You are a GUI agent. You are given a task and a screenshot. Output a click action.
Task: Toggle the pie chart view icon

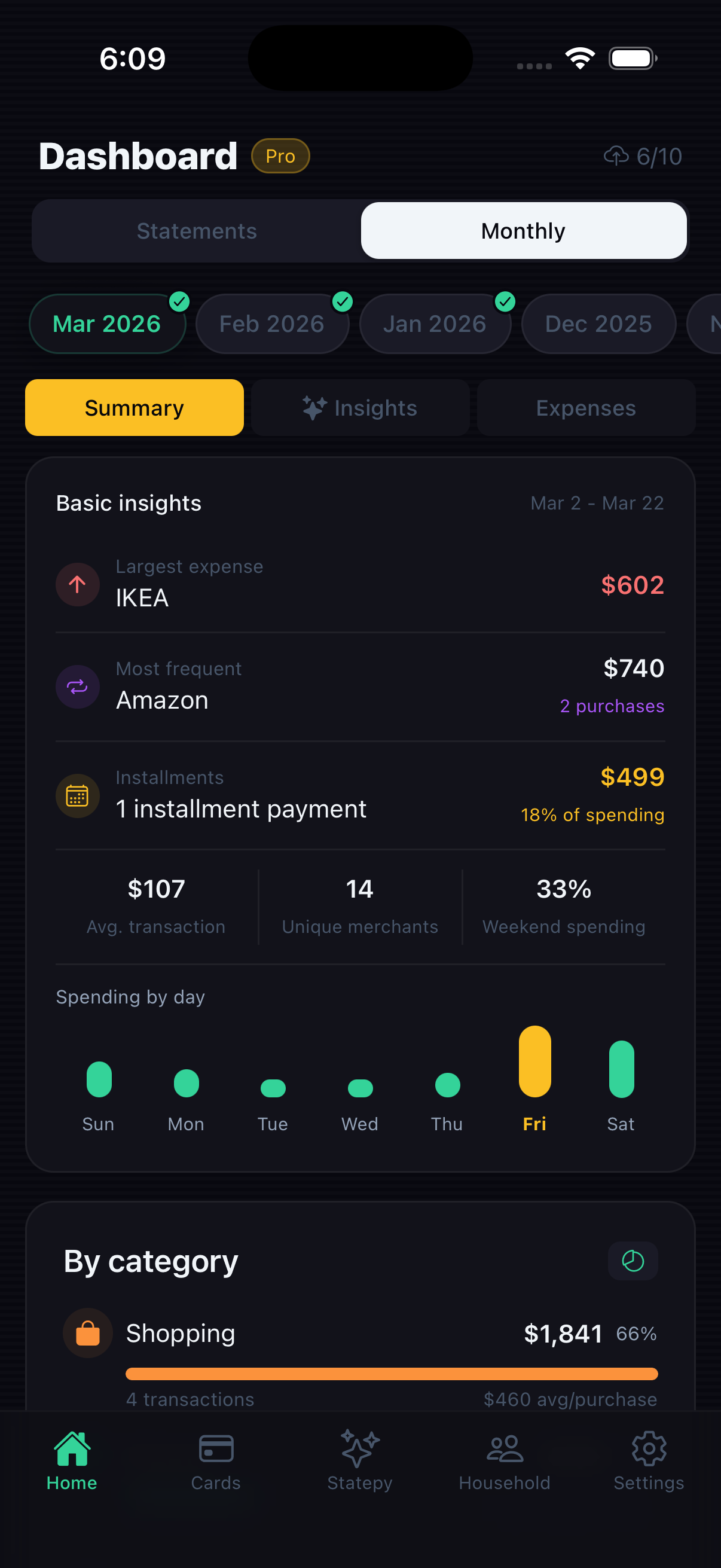click(633, 1261)
